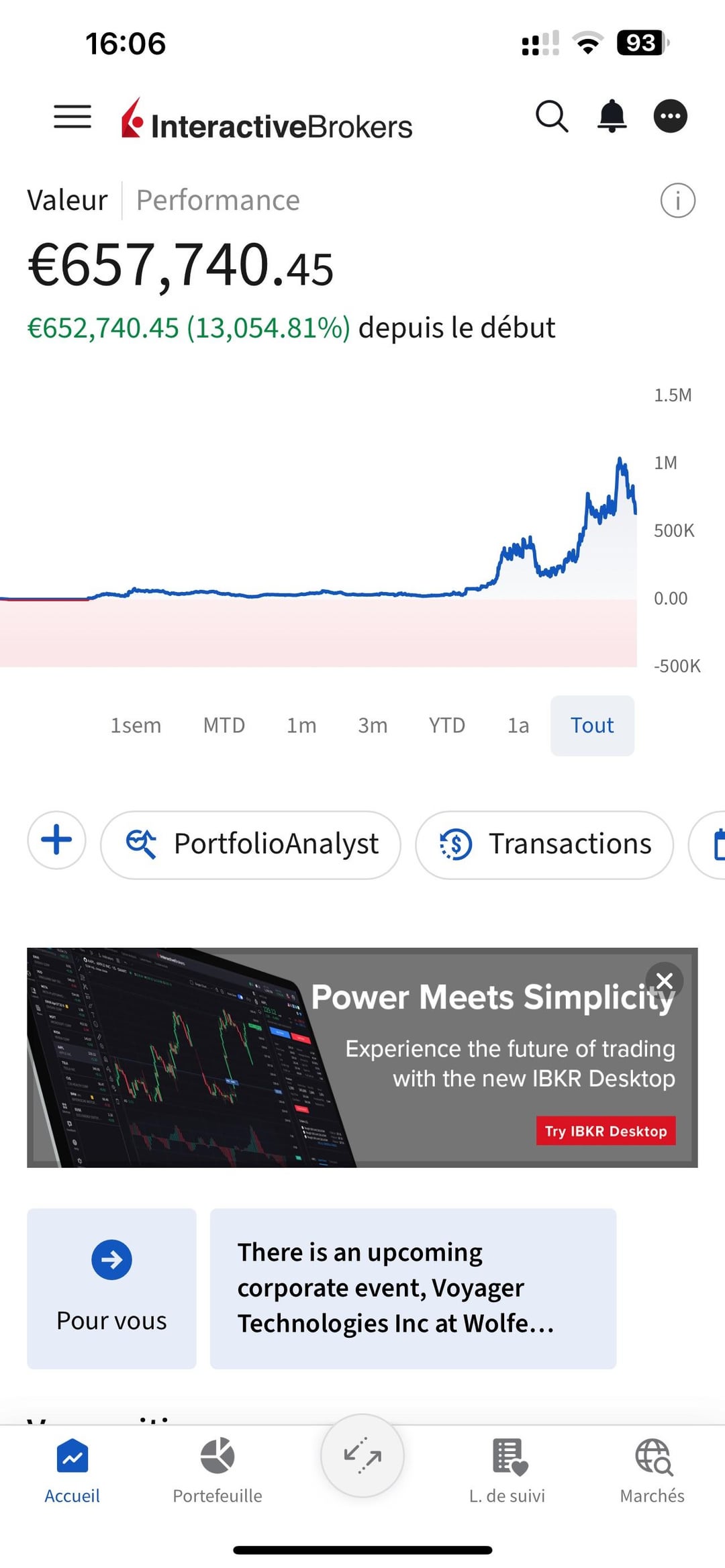Image resolution: width=725 pixels, height=1568 pixels.
Task: Open the more options ellipsis icon
Action: 671,117
